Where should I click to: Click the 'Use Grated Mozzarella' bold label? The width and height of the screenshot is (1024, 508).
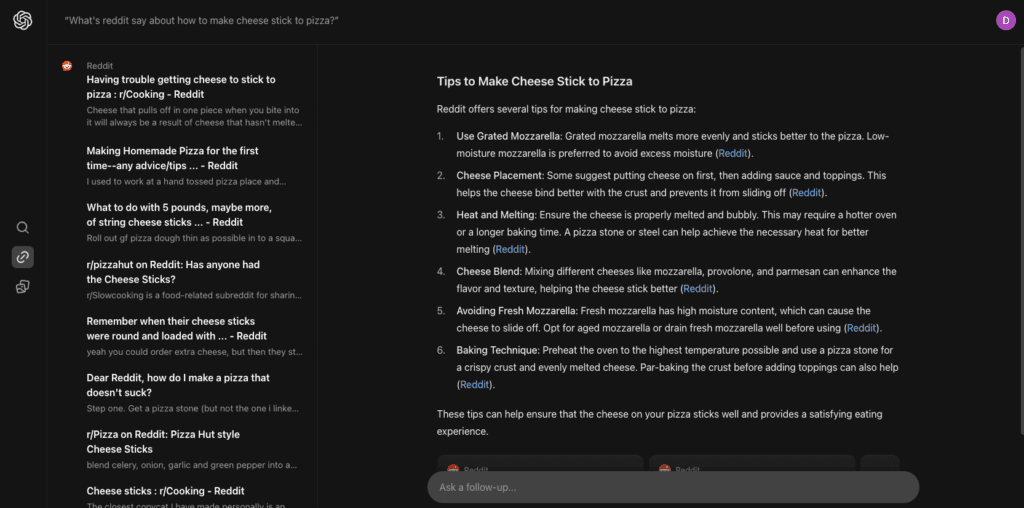pyautogui.click(x=508, y=136)
